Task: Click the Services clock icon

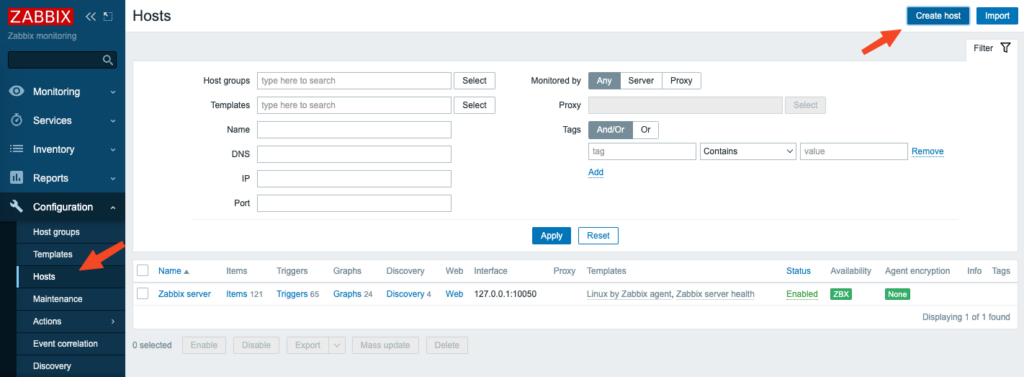Action: (x=17, y=120)
